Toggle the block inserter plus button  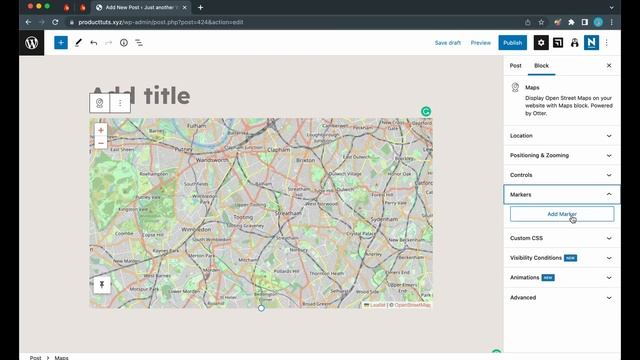(x=61, y=42)
